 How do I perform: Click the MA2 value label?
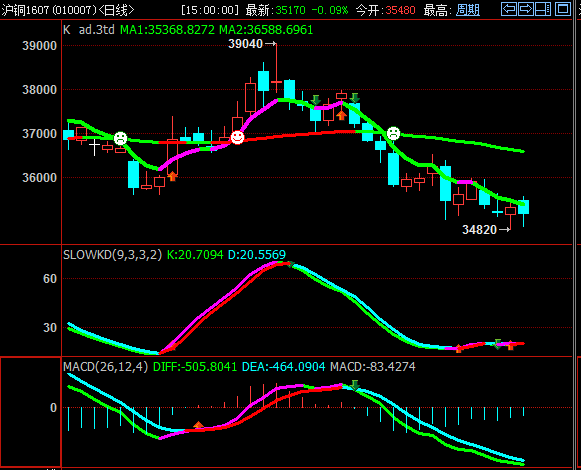[266, 30]
